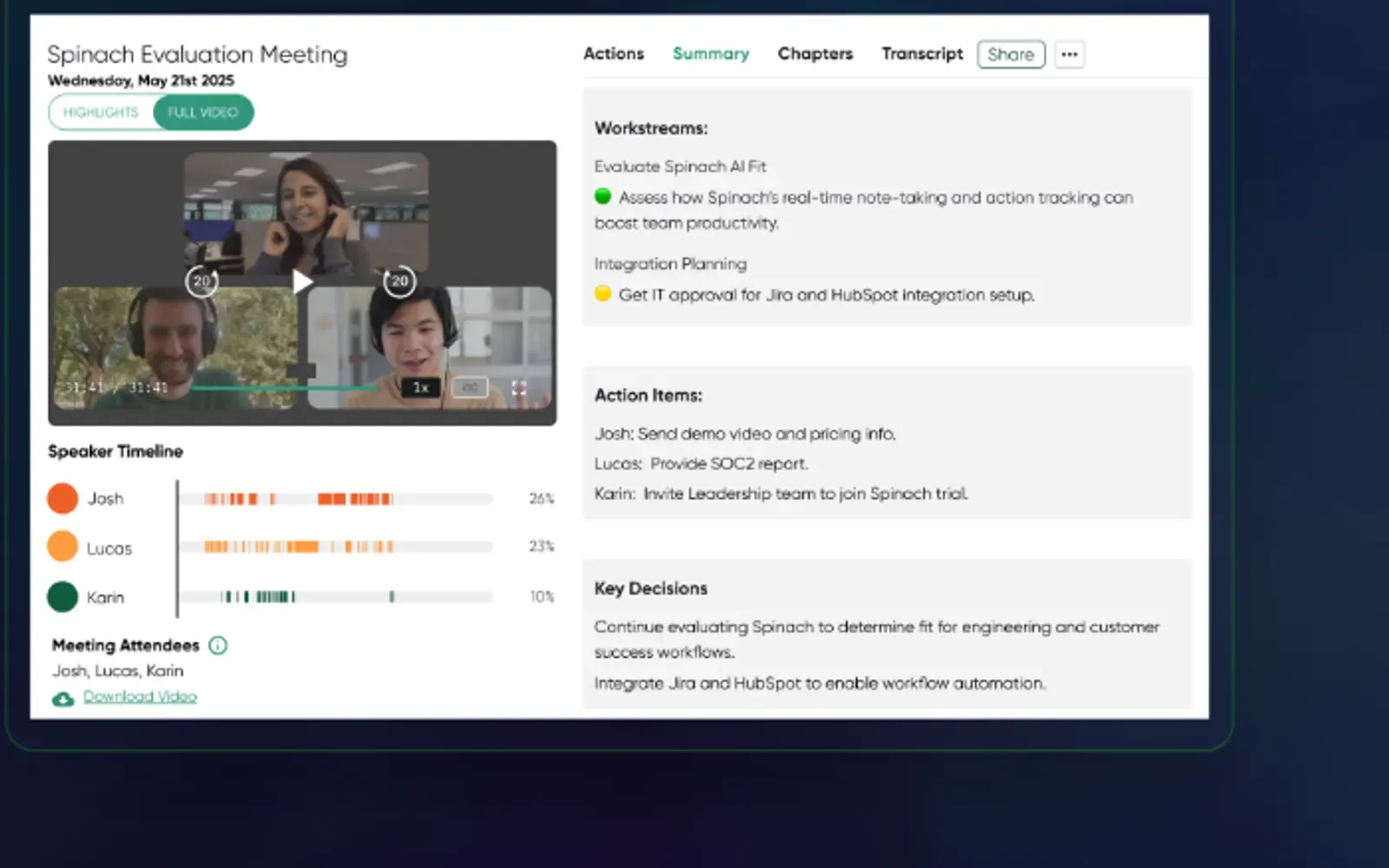1389x868 pixels.
Task: Select Karin's green speaker avatar
Action: tap(63, 596)
